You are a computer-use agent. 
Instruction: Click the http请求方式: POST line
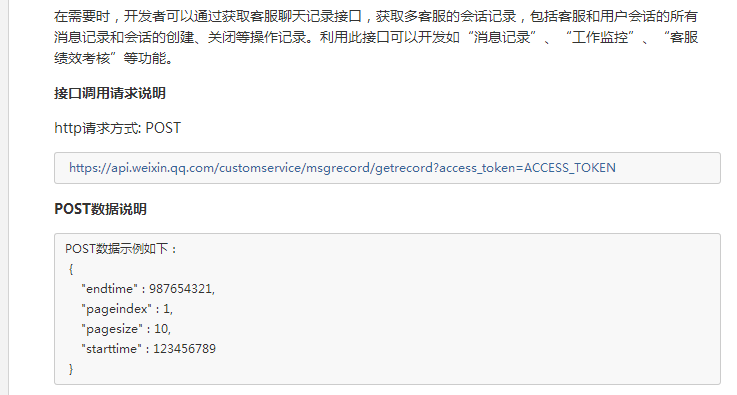pyautogui.click(x=118, y=128)
